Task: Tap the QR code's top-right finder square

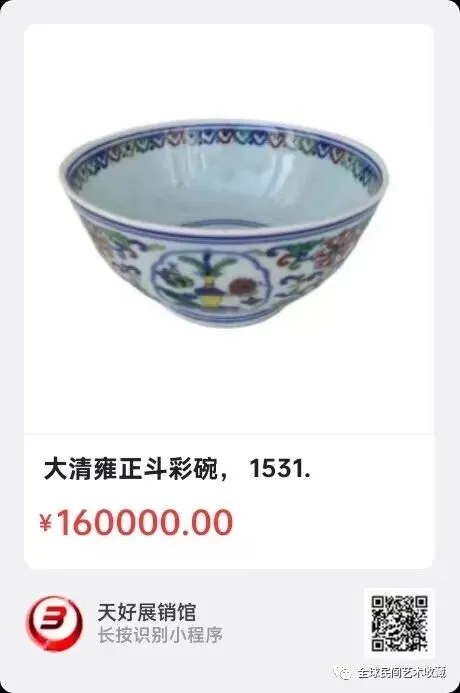Action: click(421, 602)
